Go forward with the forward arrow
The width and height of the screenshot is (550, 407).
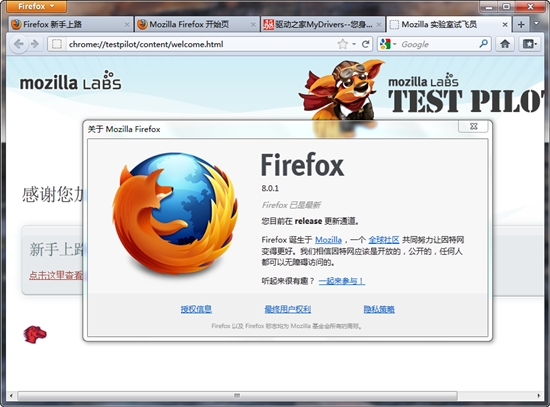pos(35,44)
